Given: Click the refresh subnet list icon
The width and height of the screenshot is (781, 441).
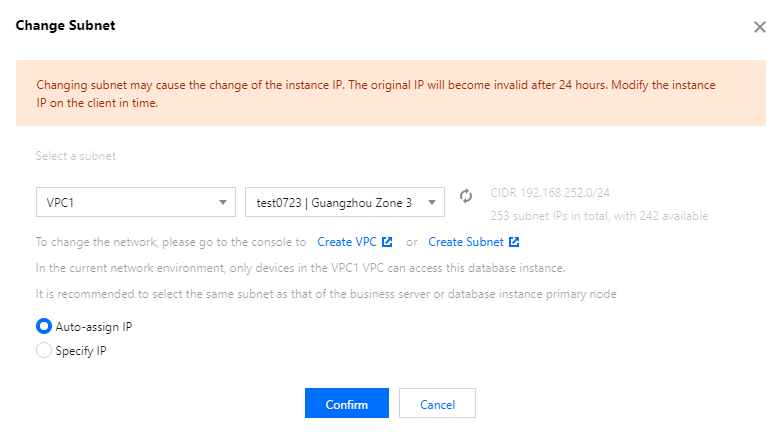Looking at the screenshot, I should coord(465,196).
